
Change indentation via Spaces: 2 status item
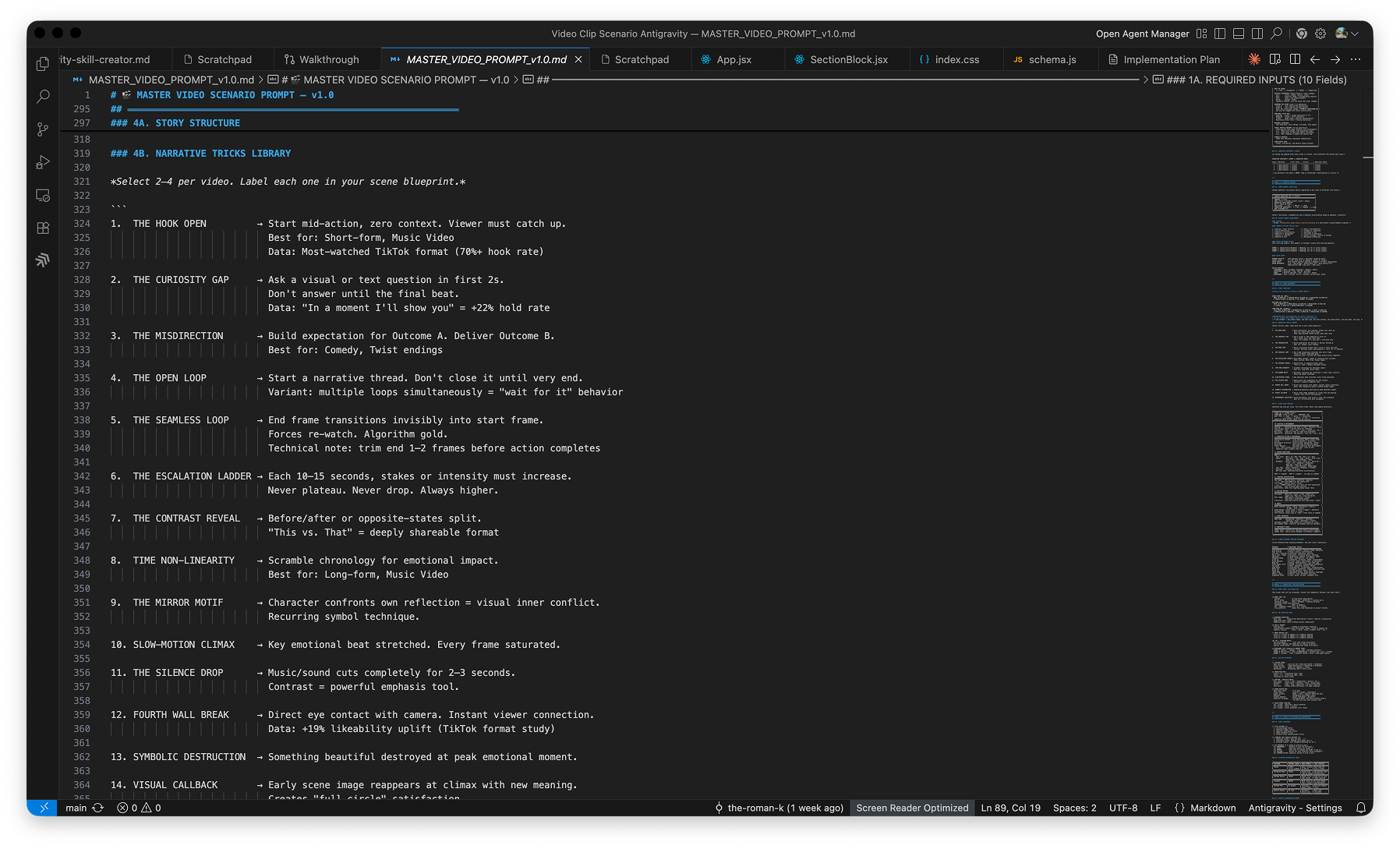[1074, 808]
